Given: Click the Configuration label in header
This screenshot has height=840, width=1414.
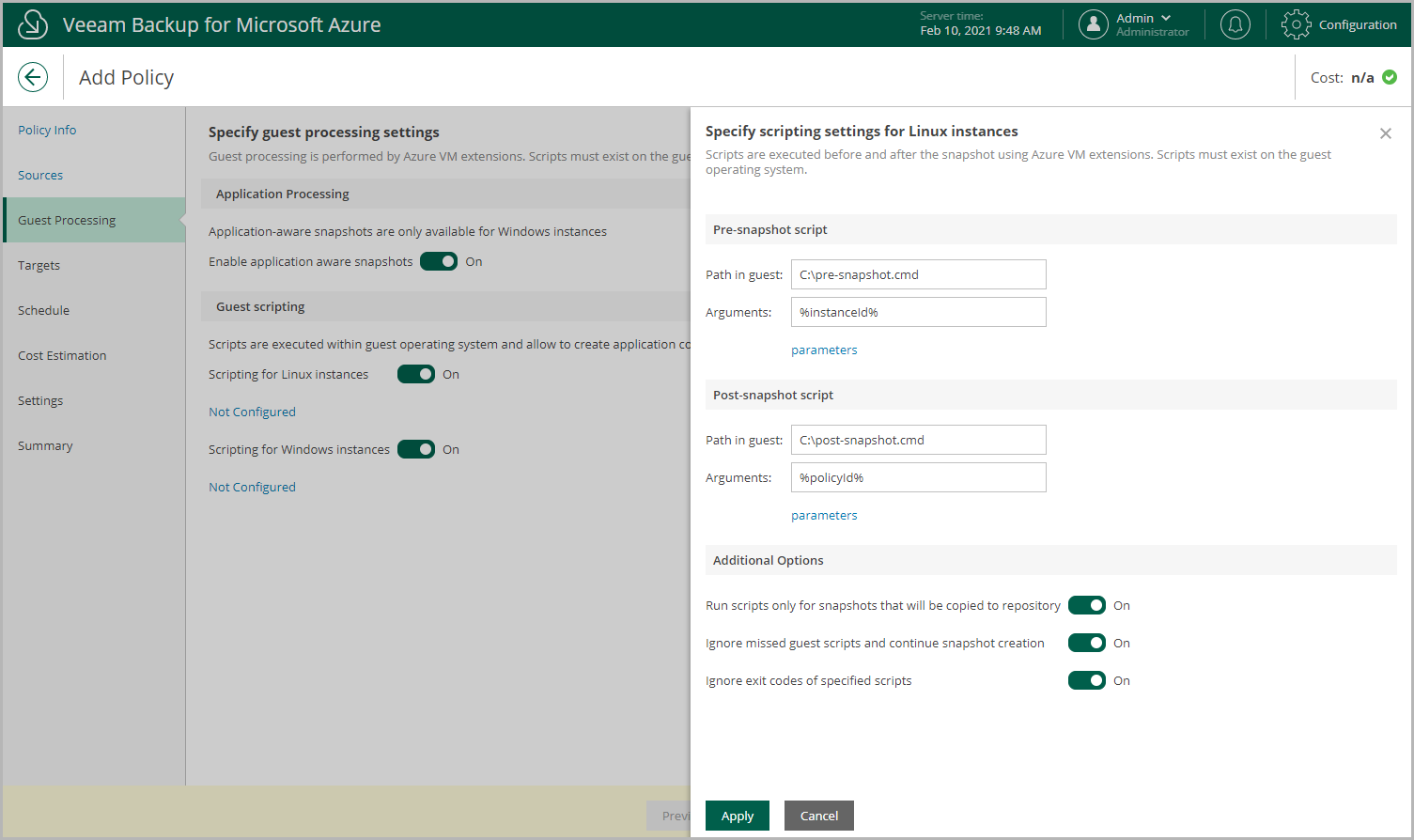Looking at the screenshot, I should pos(1358,24).
